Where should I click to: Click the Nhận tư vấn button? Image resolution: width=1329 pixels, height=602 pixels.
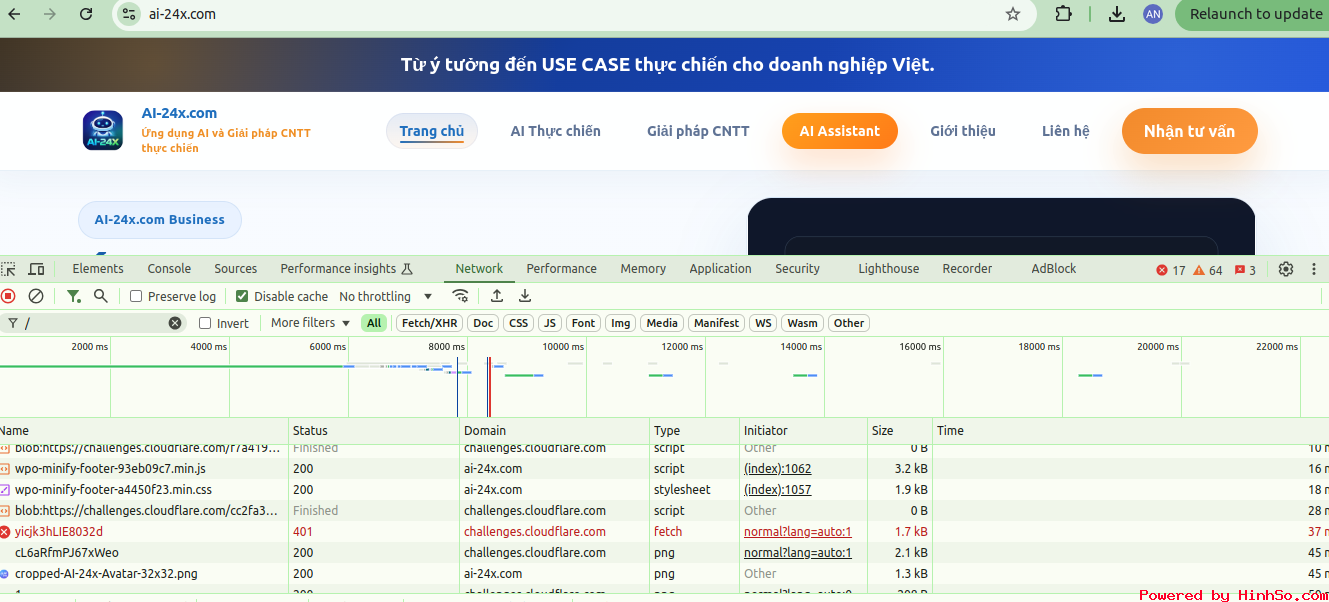pos(1189,131)
